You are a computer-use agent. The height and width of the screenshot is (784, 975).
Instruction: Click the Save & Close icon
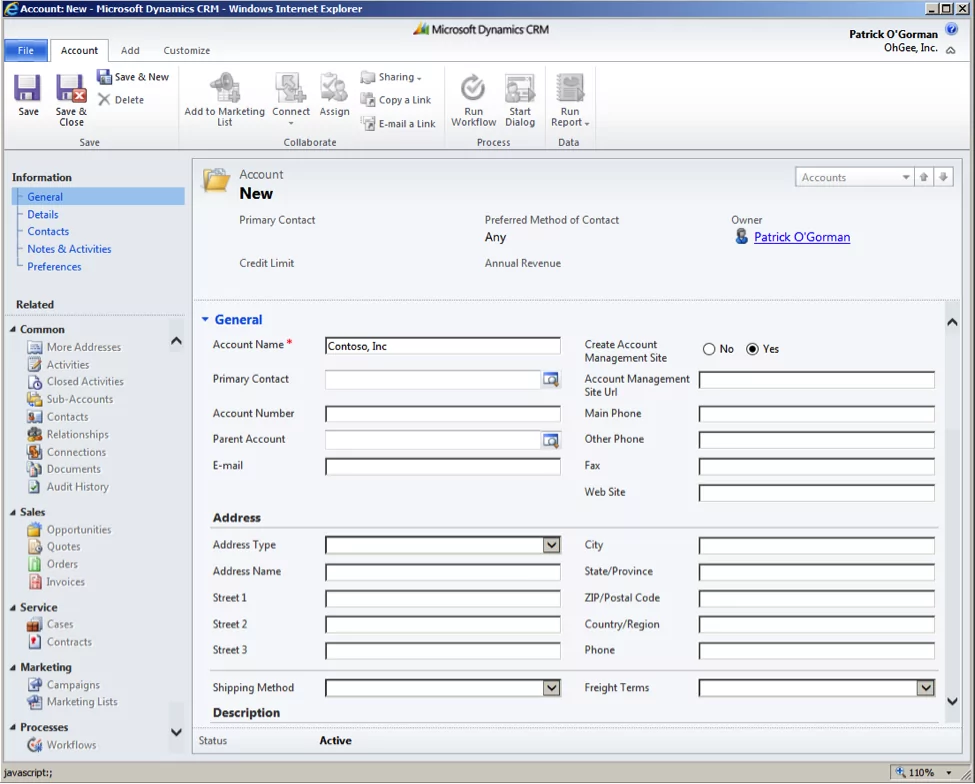[71, 88]
